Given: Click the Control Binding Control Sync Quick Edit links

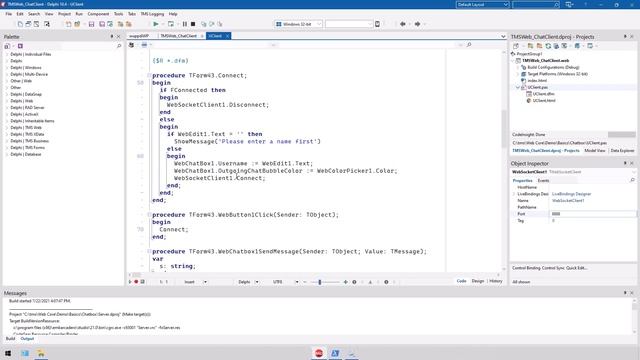Looking at the screenshot, I should [x=549, y=268].
